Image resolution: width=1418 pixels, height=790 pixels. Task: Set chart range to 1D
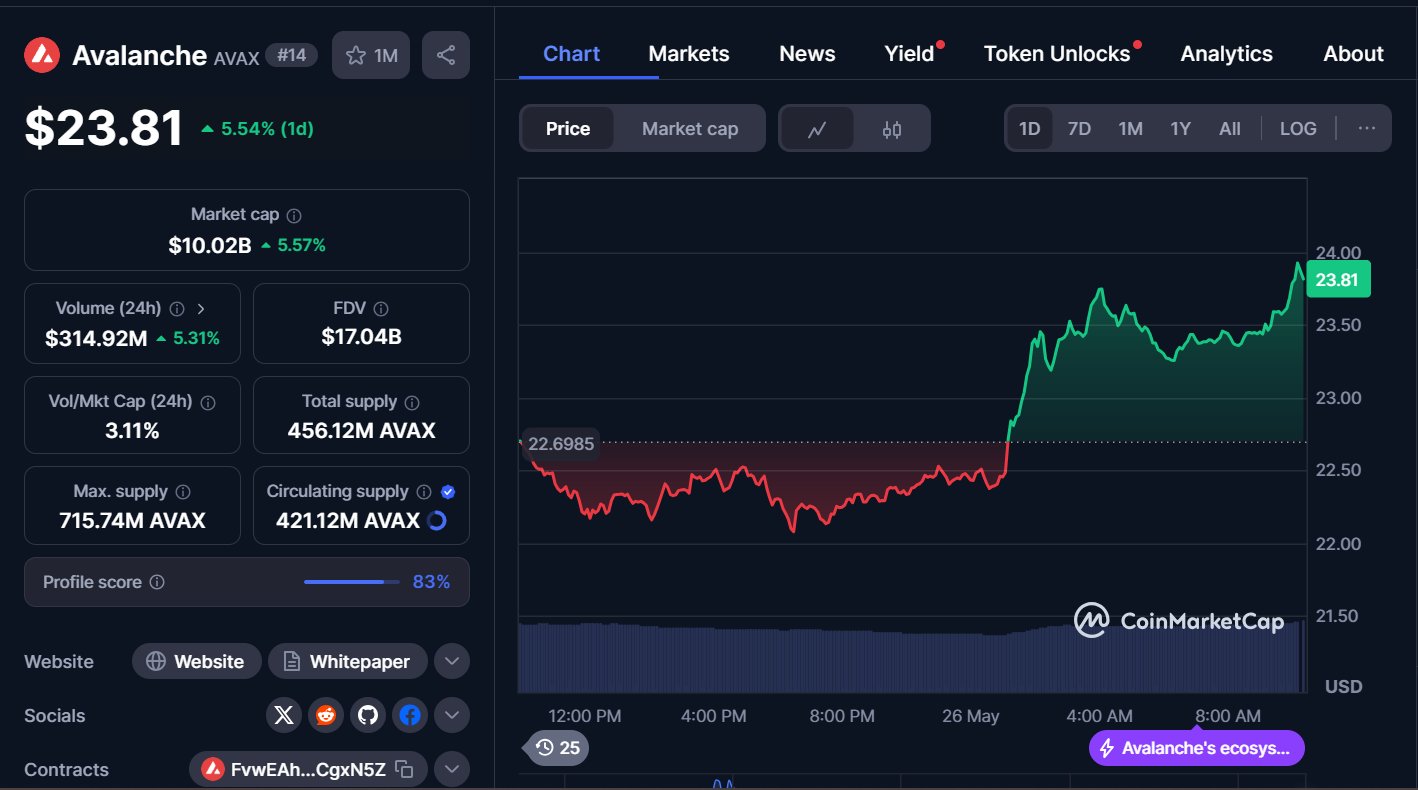tap(1029, 129)
